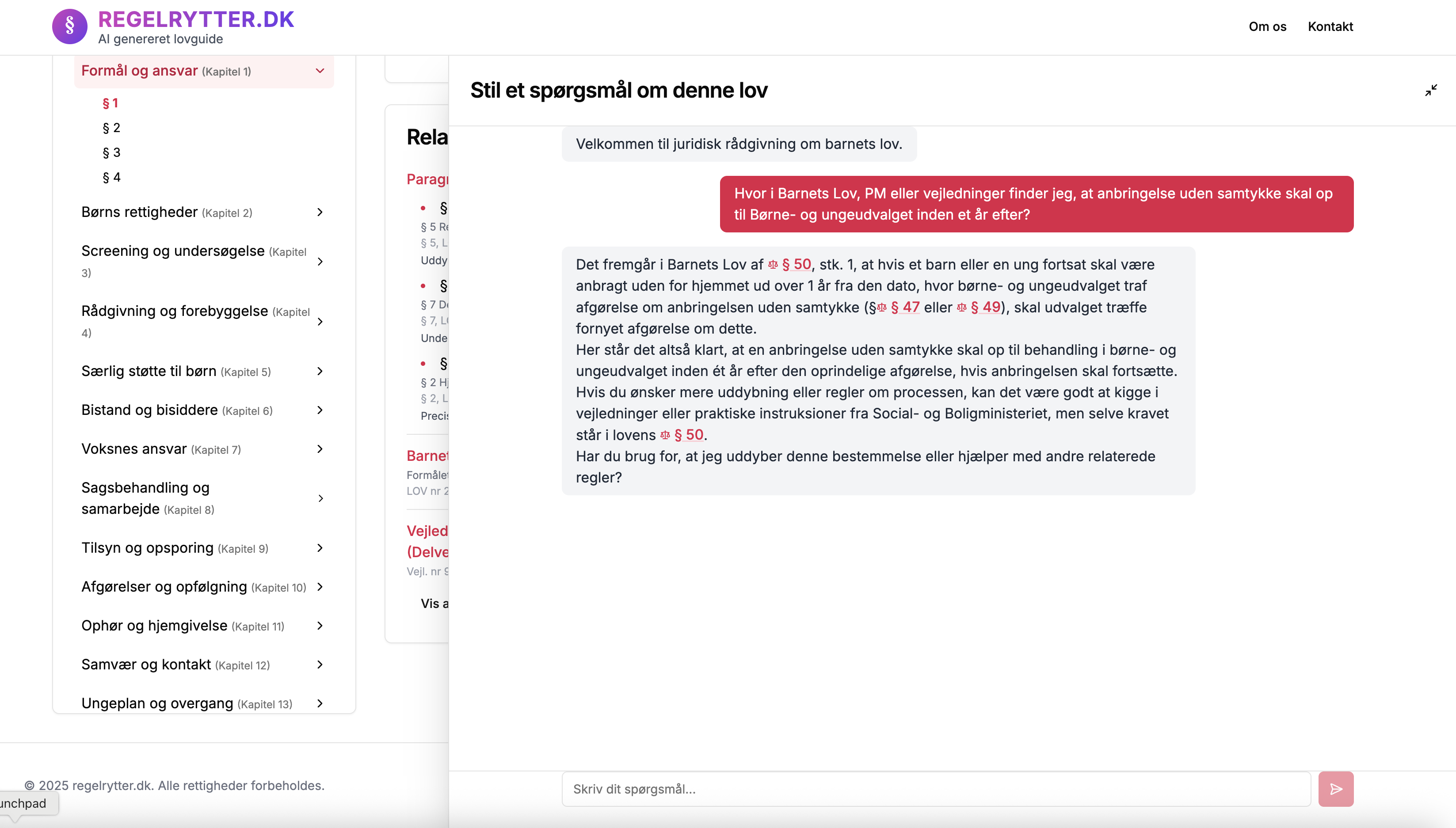Open the Om os page
This screenshot has width=1456, height=828.
pos(1267,27)
